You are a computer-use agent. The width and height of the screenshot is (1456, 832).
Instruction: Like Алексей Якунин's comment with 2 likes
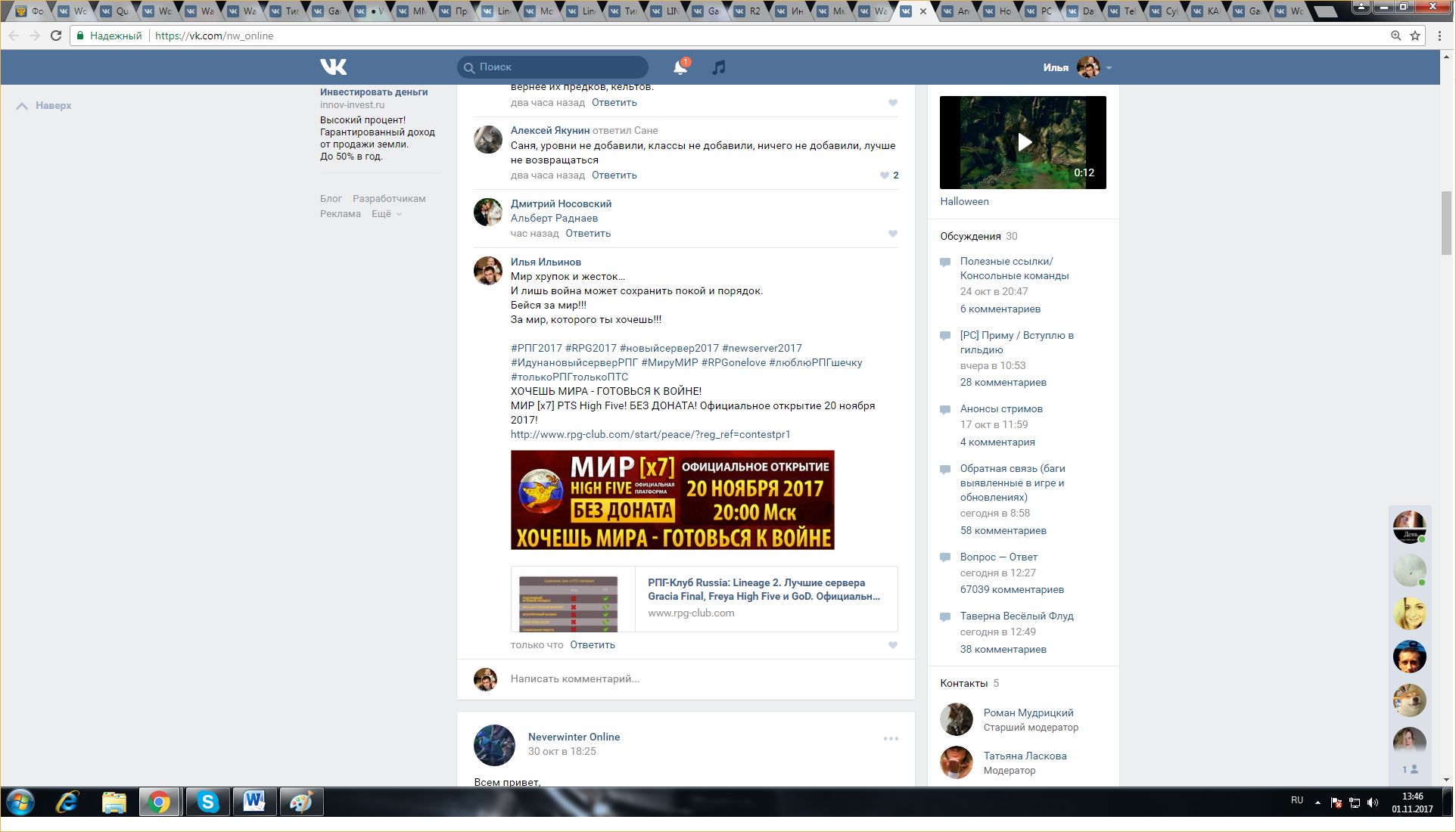[x=884, y=175]
